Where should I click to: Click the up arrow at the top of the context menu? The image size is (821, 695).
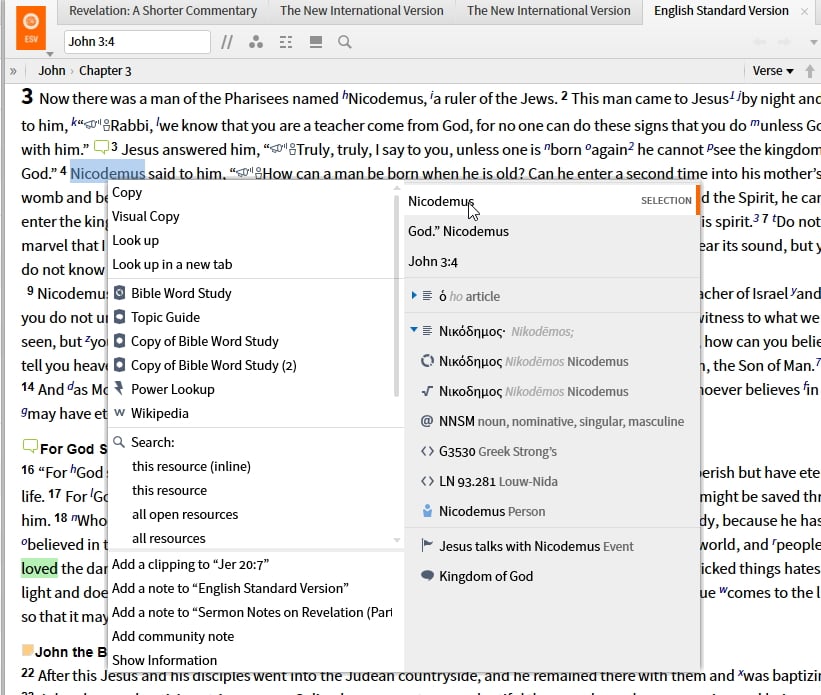pos(397,187)
